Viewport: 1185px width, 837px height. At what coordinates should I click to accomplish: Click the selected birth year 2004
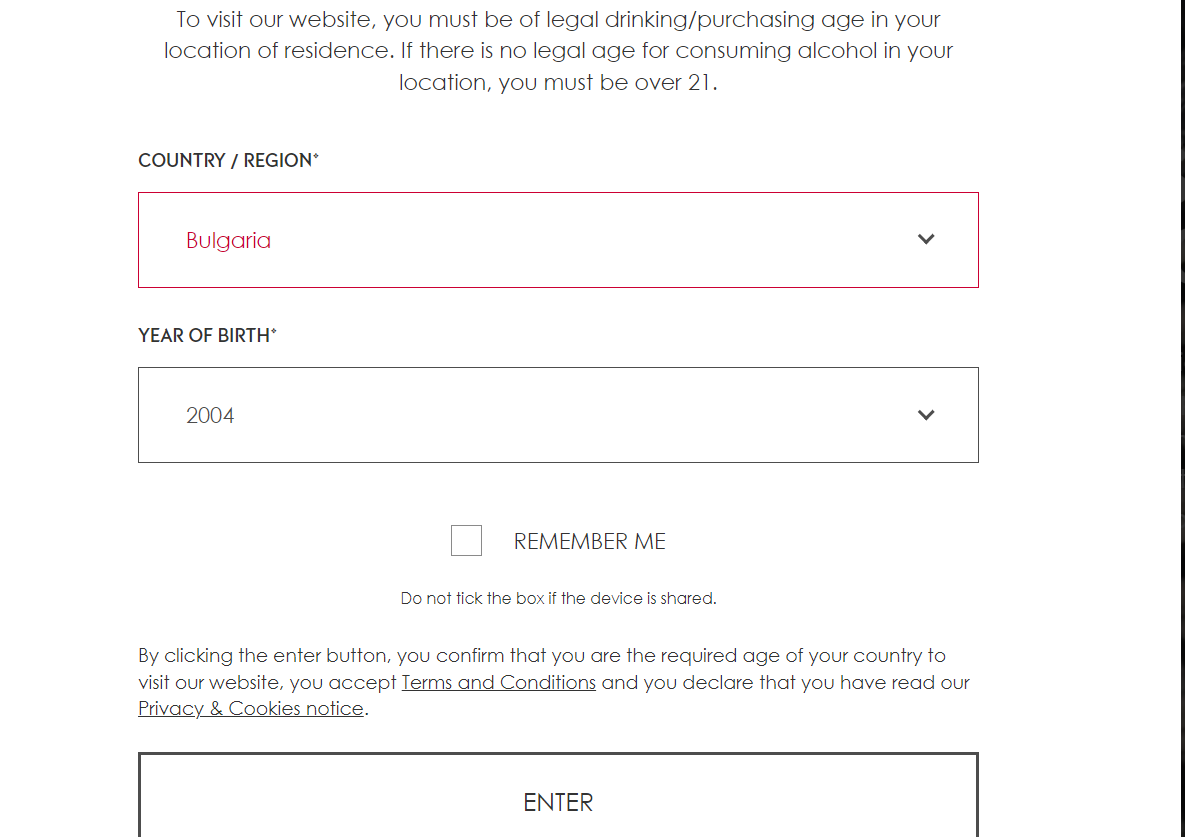click(x=210, y=416)
